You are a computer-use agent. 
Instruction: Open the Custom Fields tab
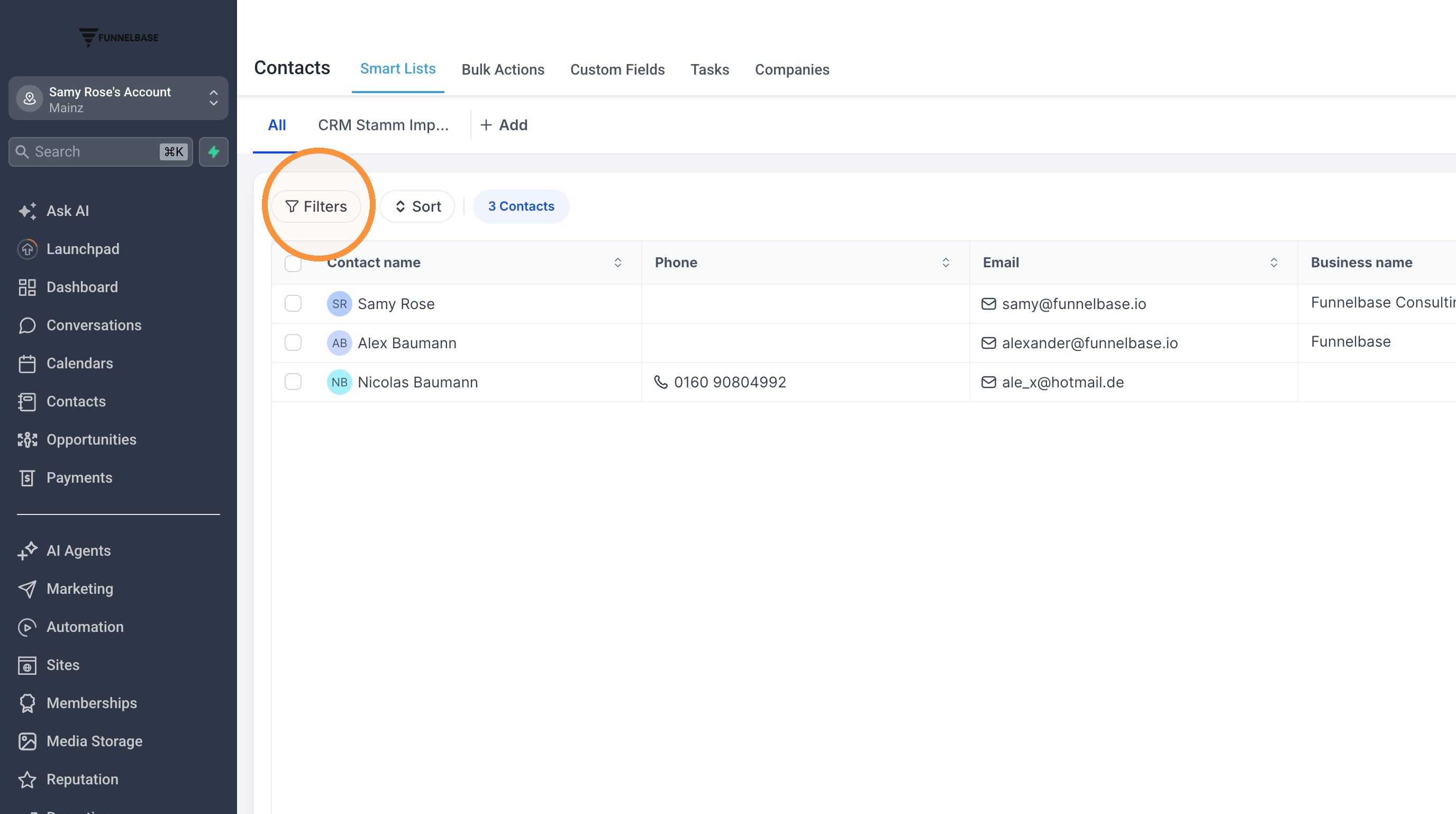617,69
